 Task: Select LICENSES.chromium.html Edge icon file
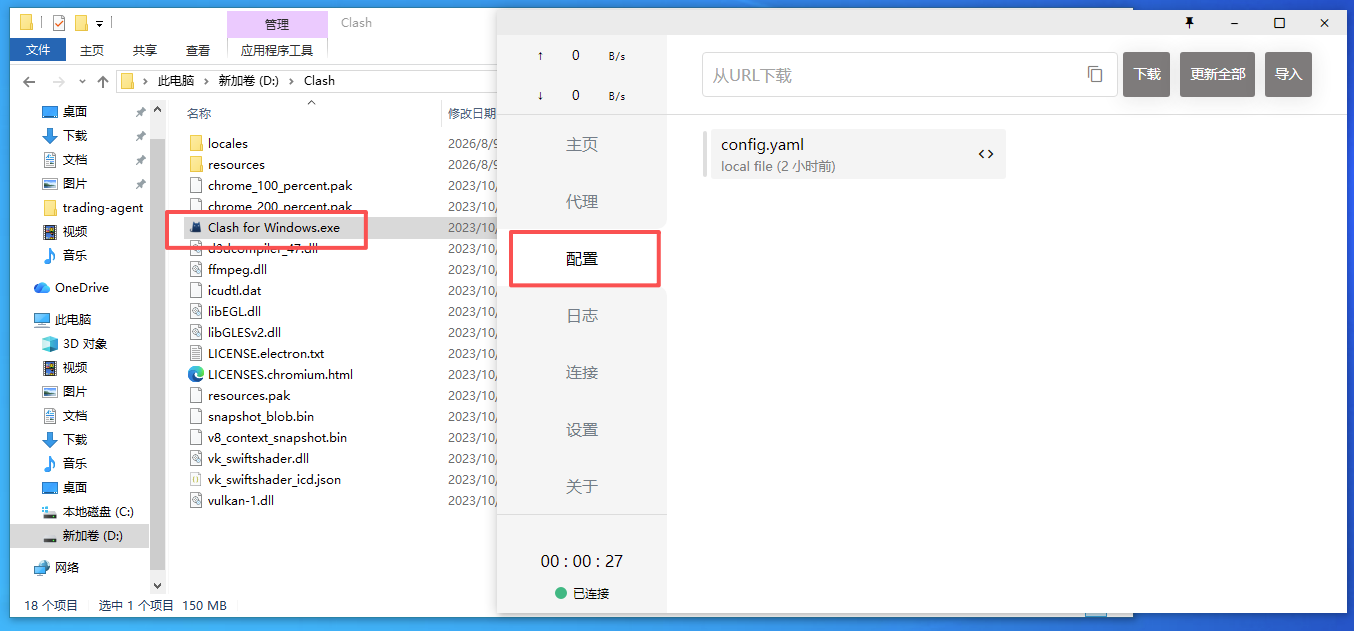(x=196, y=374)
